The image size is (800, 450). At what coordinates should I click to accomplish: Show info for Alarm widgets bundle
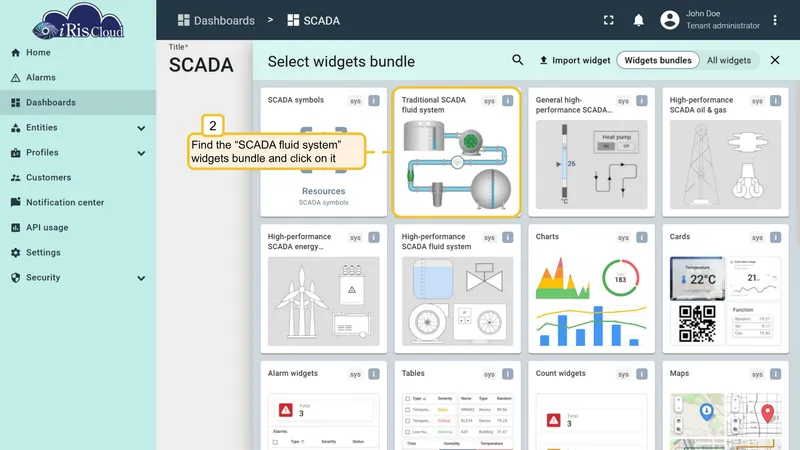(374, 374)
